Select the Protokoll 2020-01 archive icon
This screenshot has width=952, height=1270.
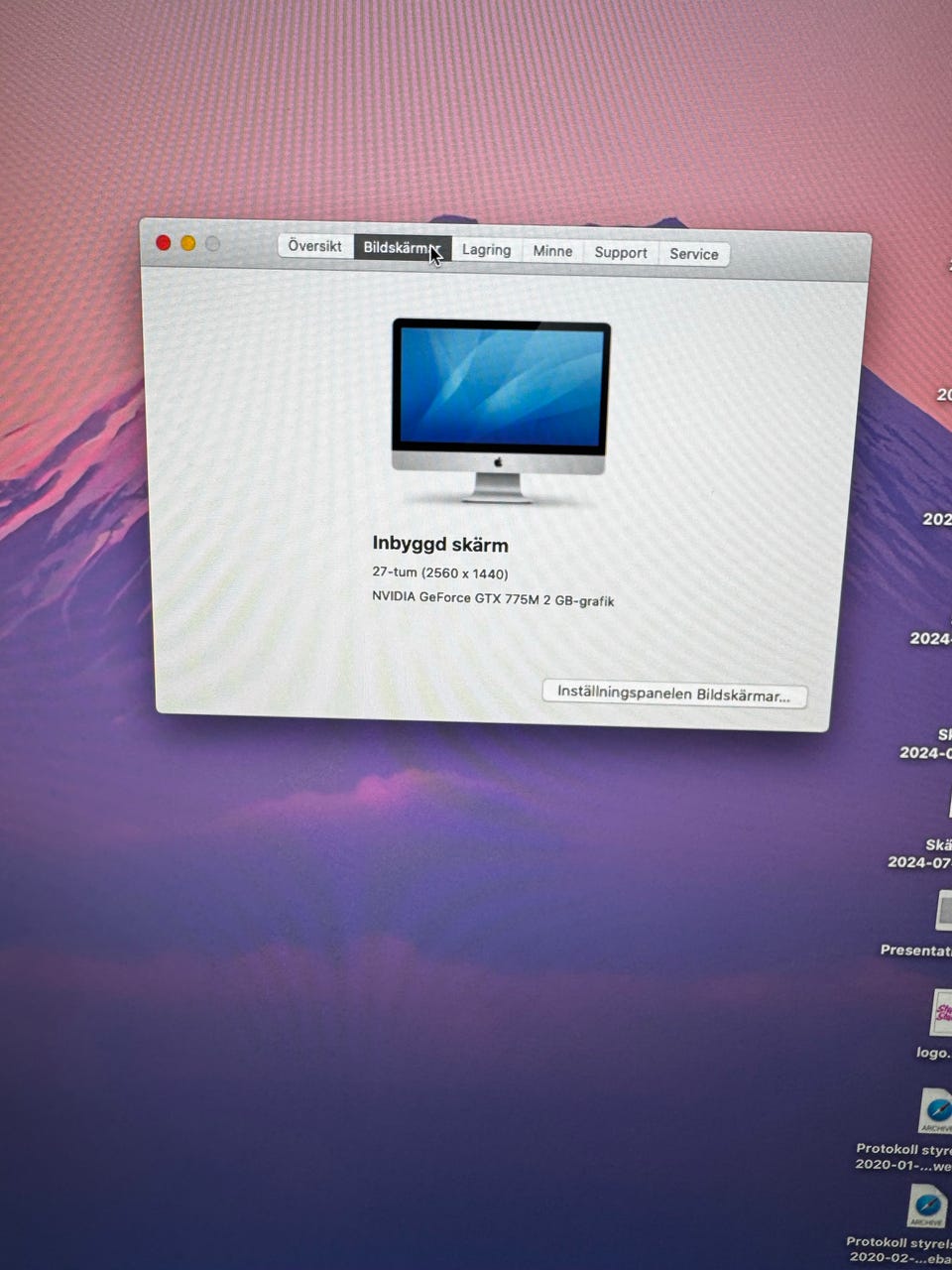click(x=934, y=1111)
